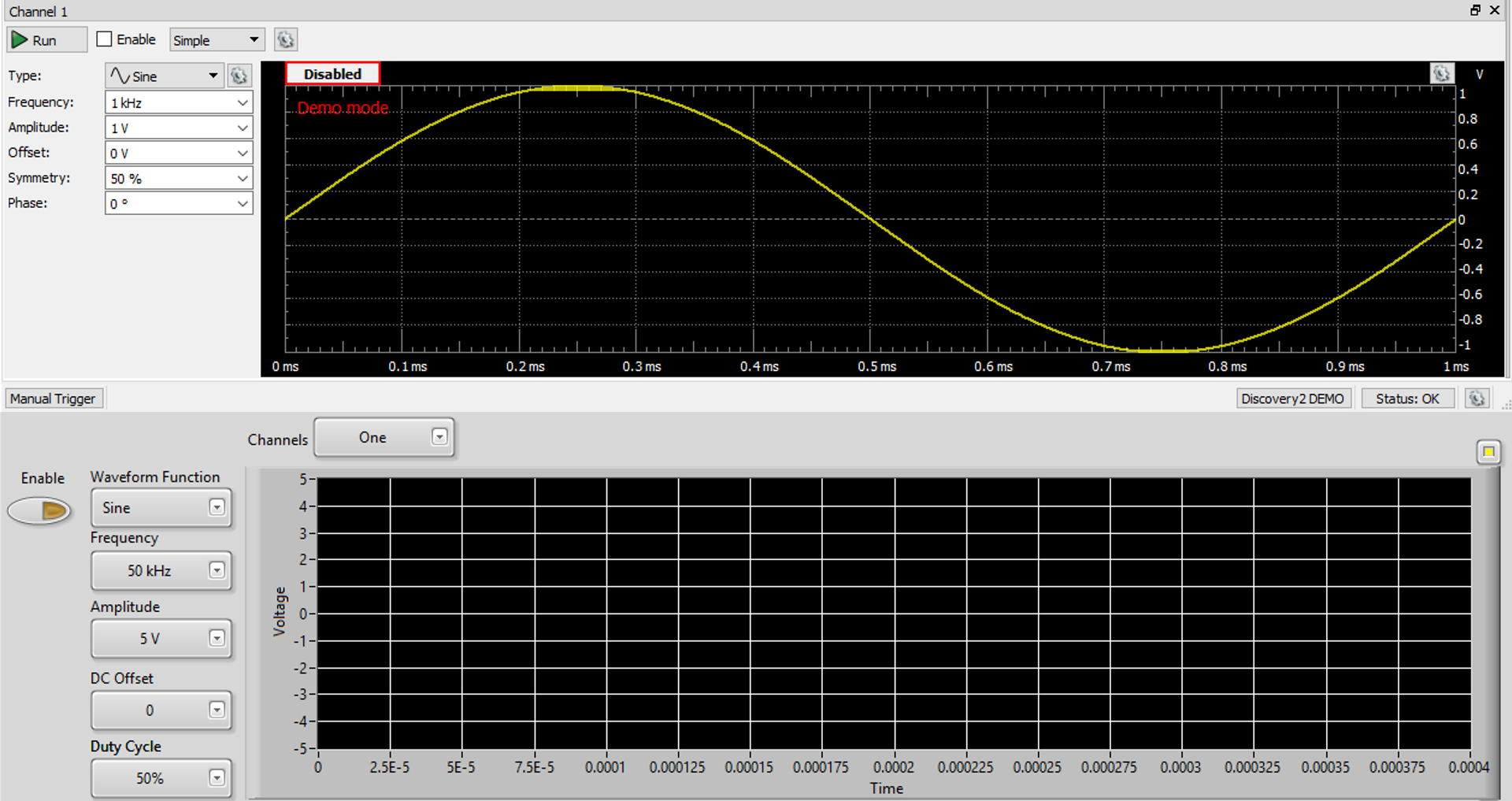Expand the Frequency dropdown showing 1 kHz
This screenshot has width=1512, height=801.
click(x=177, y=102)
